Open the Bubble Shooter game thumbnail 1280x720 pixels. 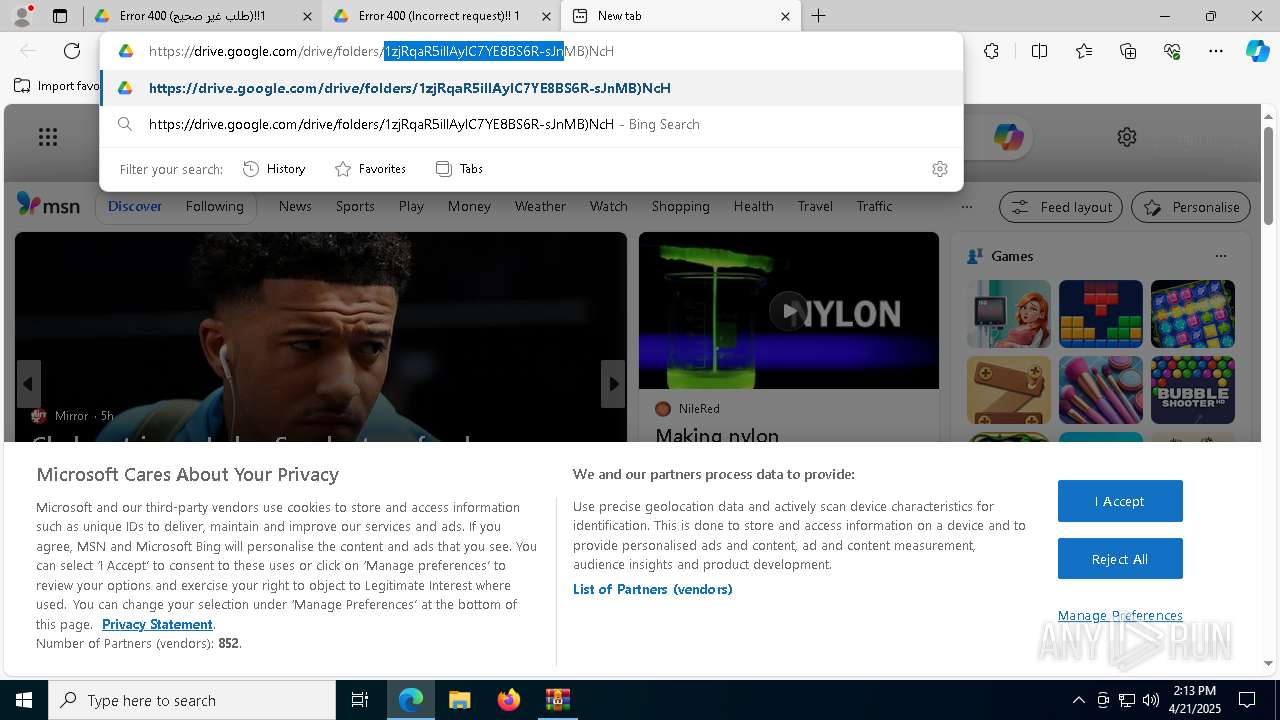tap(1192, 390)
